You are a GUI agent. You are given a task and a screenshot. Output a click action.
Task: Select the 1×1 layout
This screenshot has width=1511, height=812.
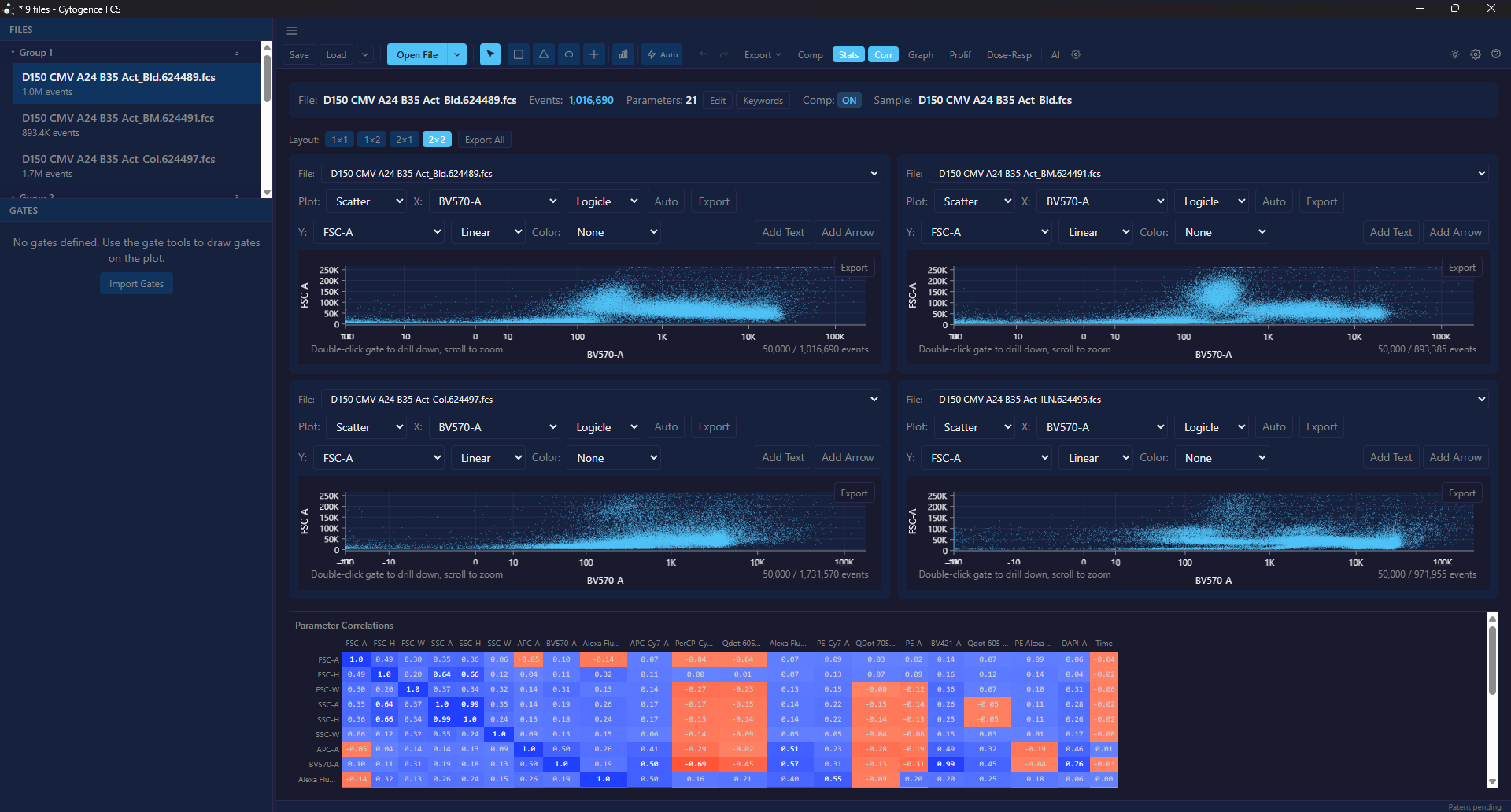(x=339, y=140)
